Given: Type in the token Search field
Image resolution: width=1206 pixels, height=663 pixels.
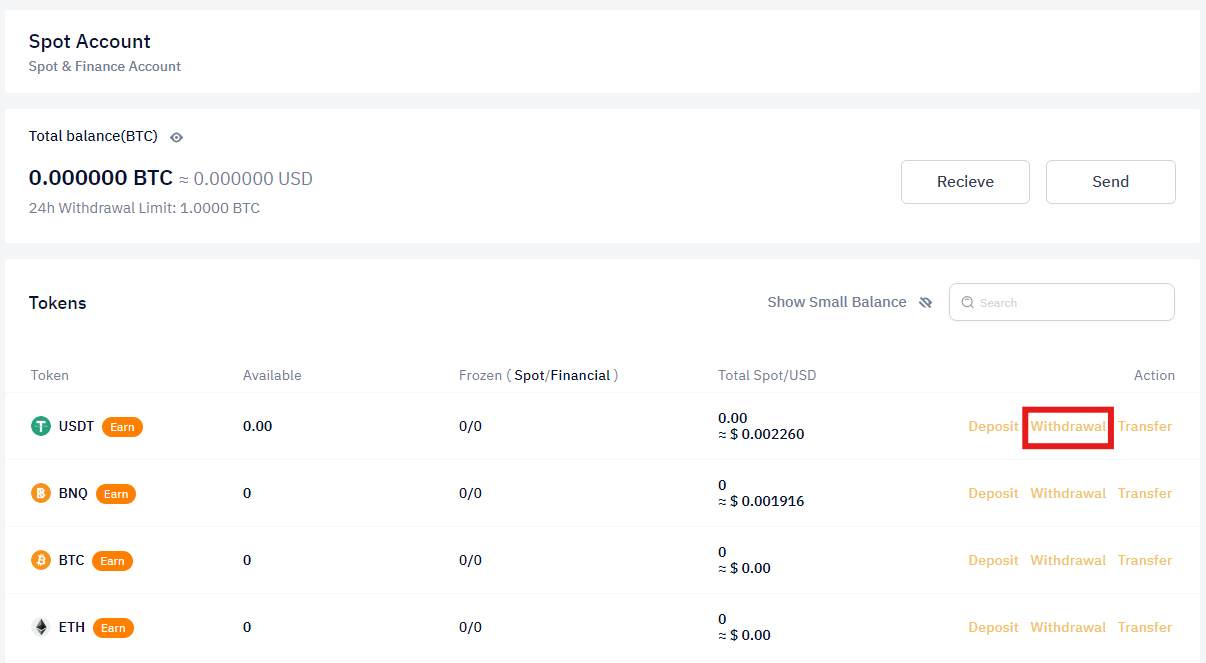Looking at the screenshot, I should coord(1070,303).
